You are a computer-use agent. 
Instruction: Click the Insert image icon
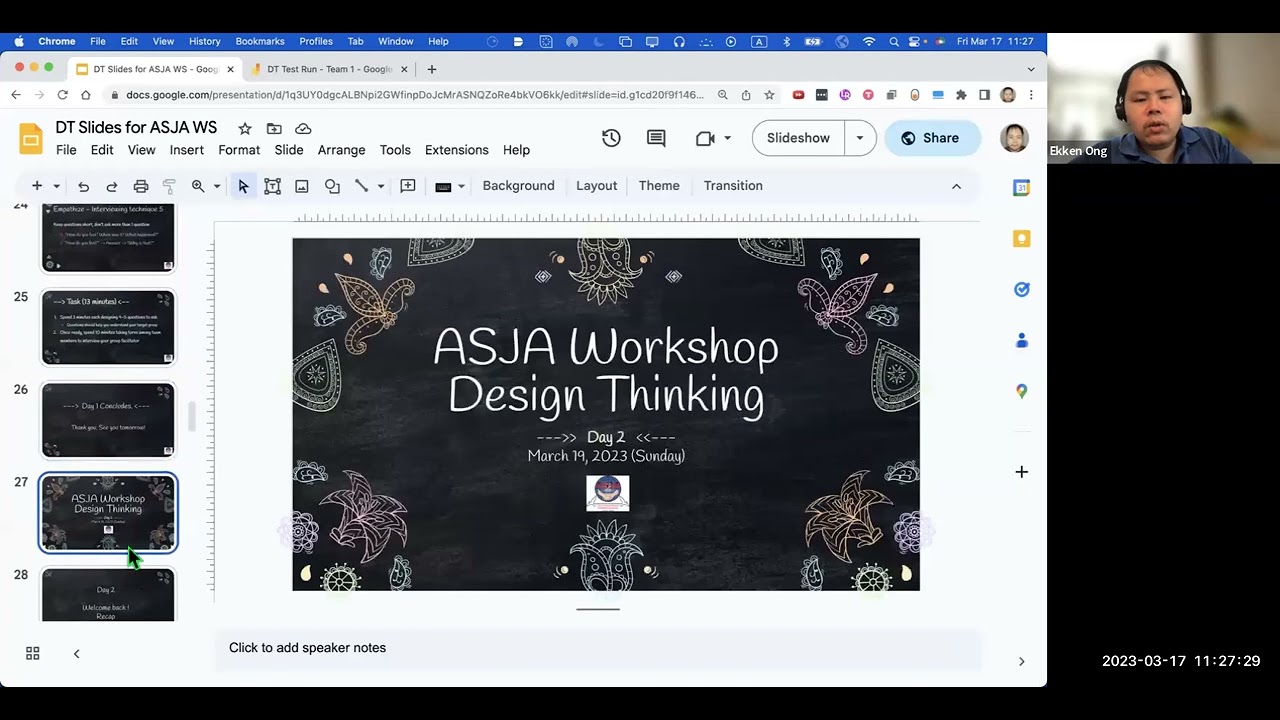(x=302, y=186)
